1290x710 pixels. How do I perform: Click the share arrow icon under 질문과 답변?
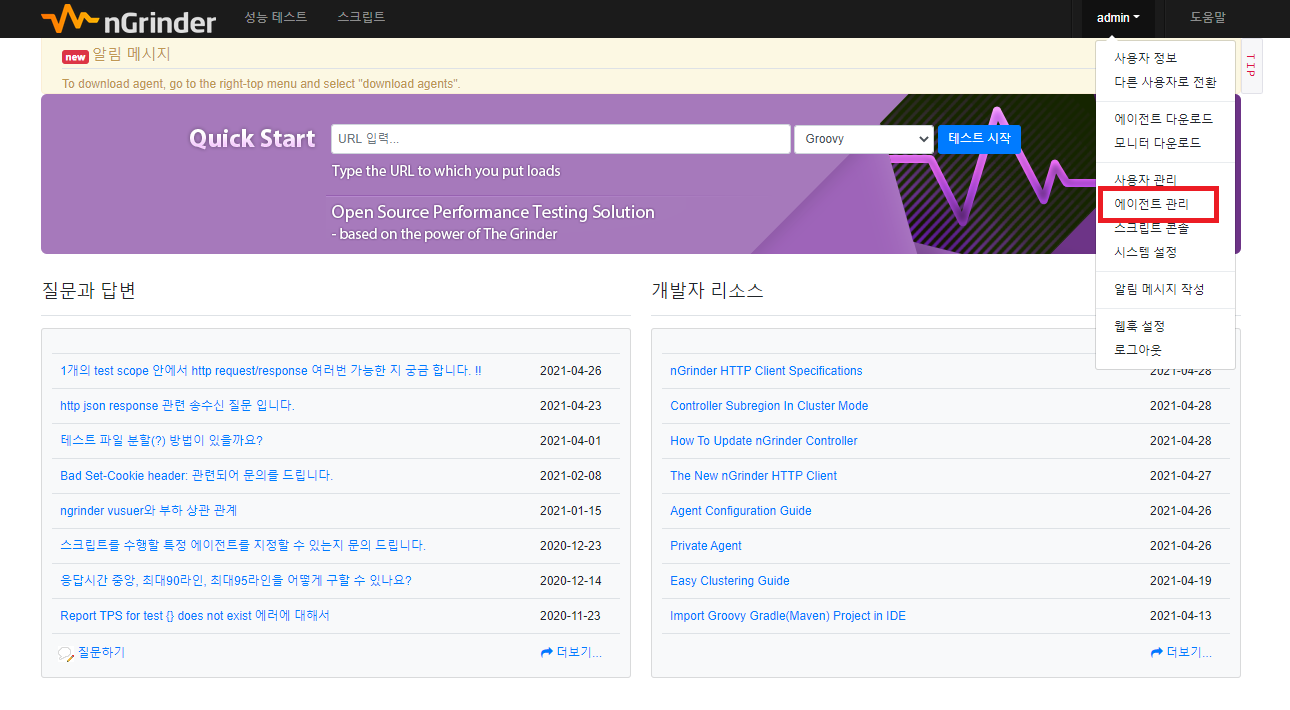tap(547, 652)
